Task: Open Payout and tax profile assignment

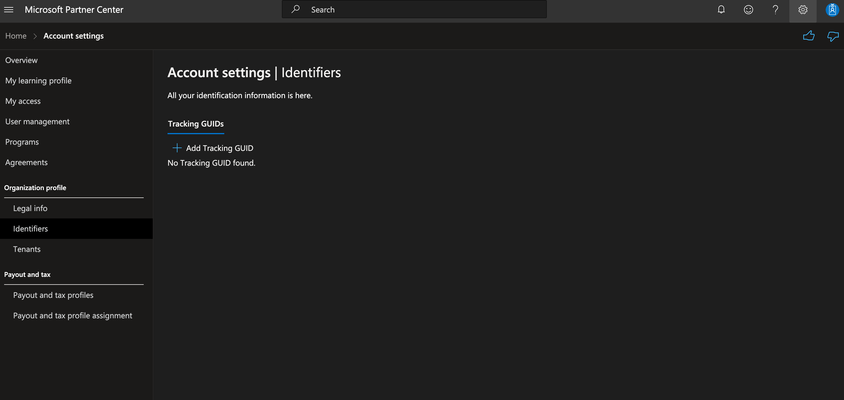Action: tap(73, 316)
